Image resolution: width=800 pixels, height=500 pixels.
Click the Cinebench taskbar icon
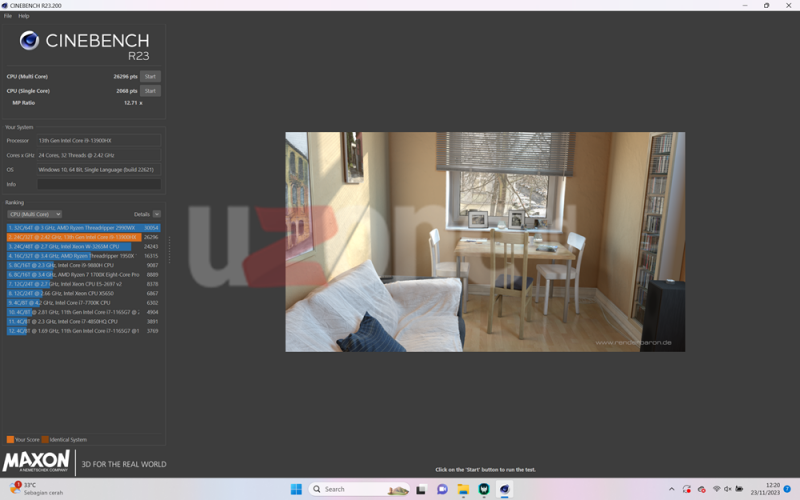(505, 489)
